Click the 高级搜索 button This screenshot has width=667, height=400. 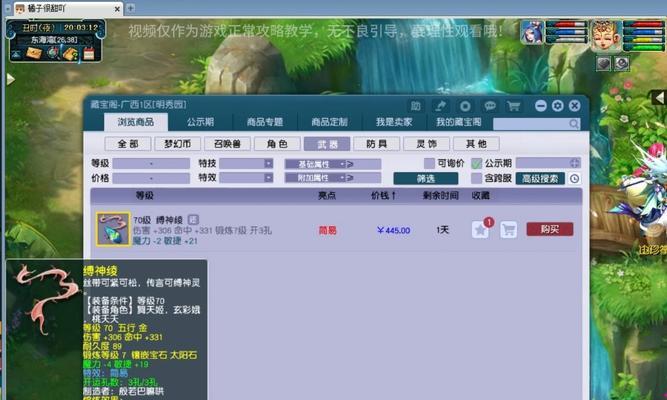[x=540, y=179]
